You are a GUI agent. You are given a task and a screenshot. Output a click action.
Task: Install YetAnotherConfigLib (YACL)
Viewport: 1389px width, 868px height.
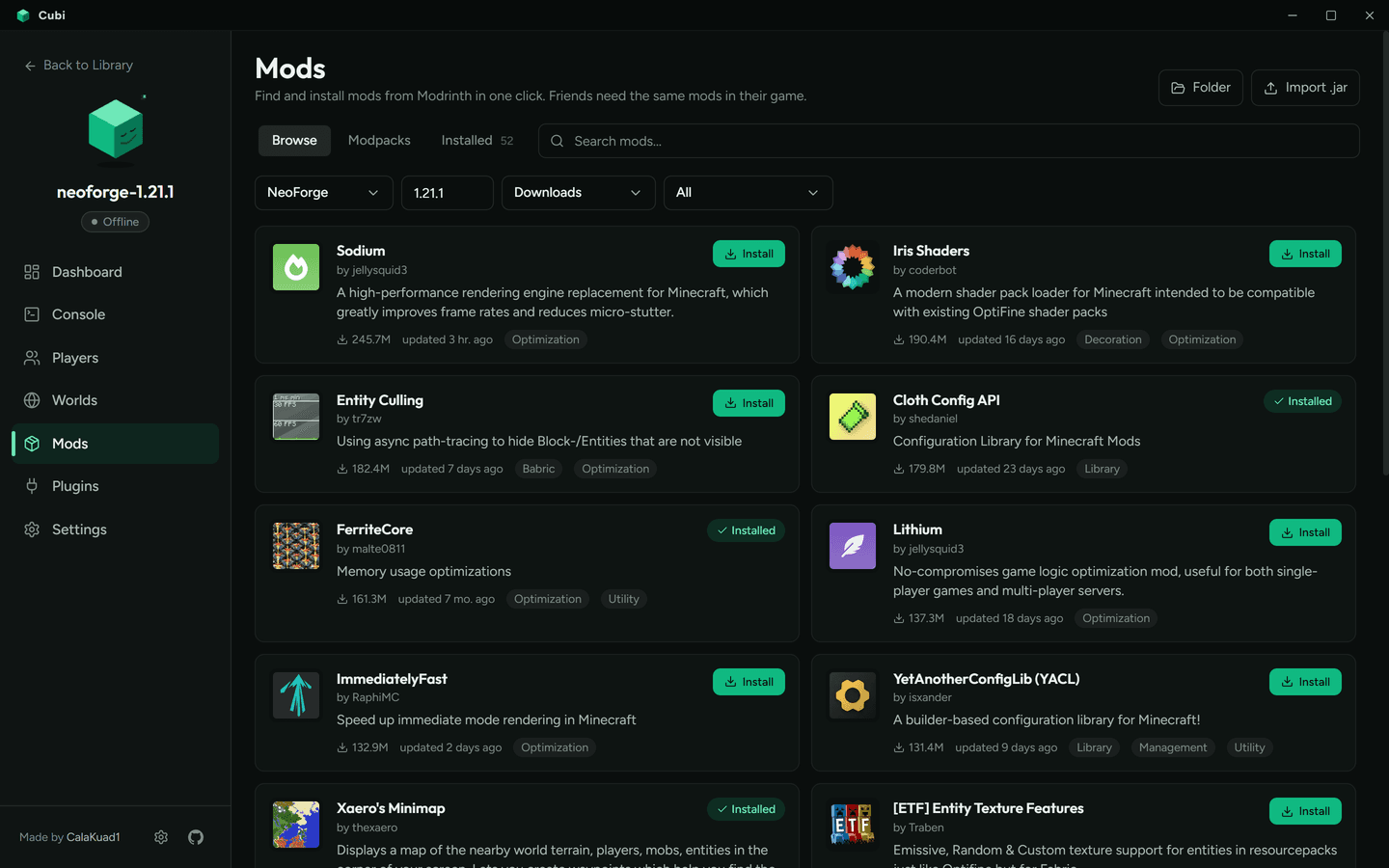[1305, 682]
